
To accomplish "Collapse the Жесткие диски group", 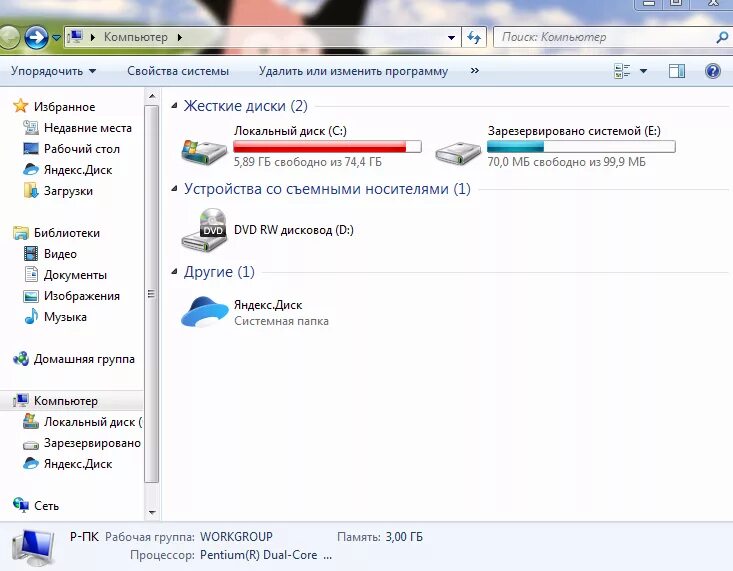I will click(174, 106).
